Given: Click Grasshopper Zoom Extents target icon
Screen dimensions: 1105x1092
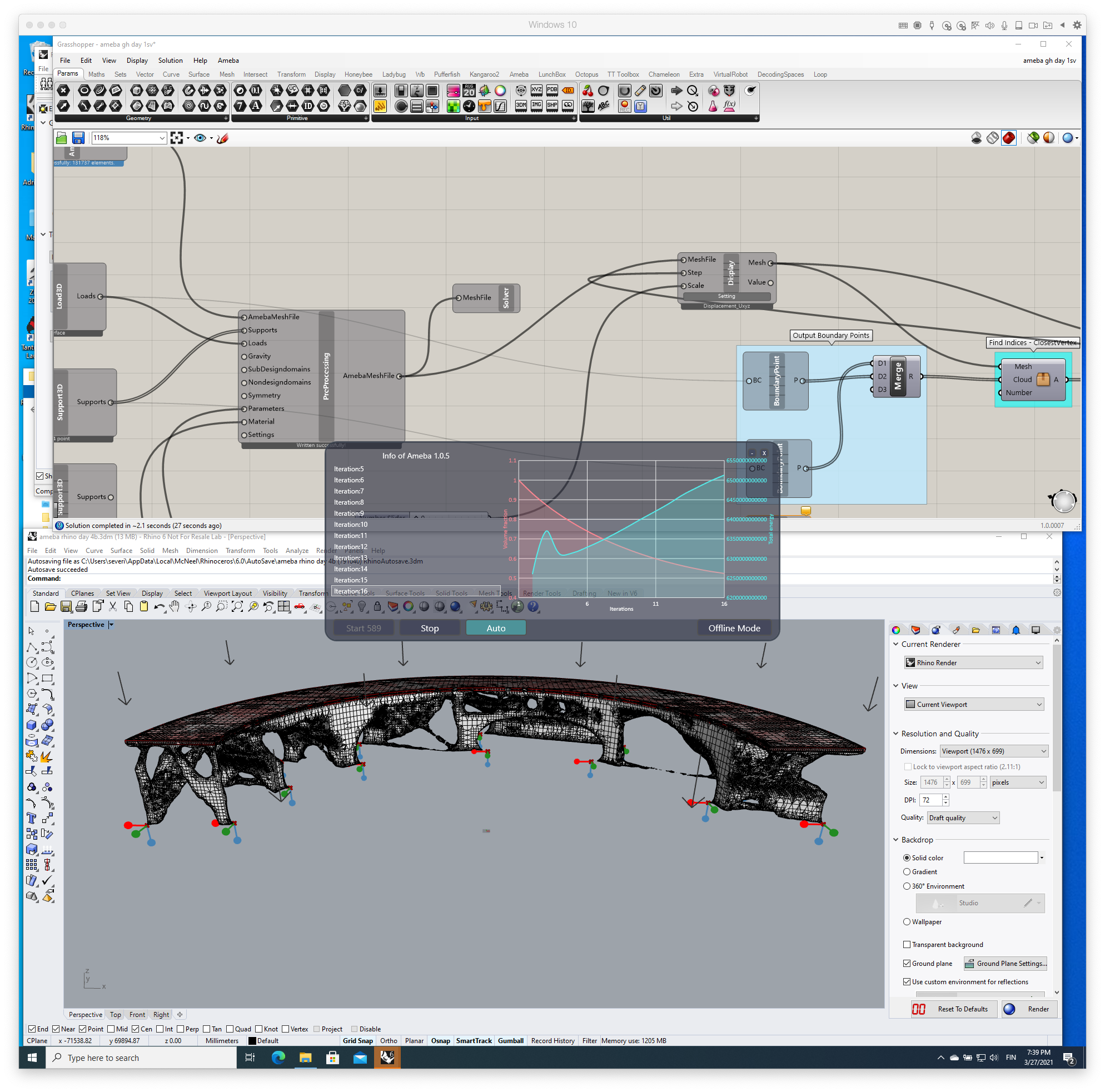Looking at the screenshot, I should pyautogui.click(x=177, y=138).
